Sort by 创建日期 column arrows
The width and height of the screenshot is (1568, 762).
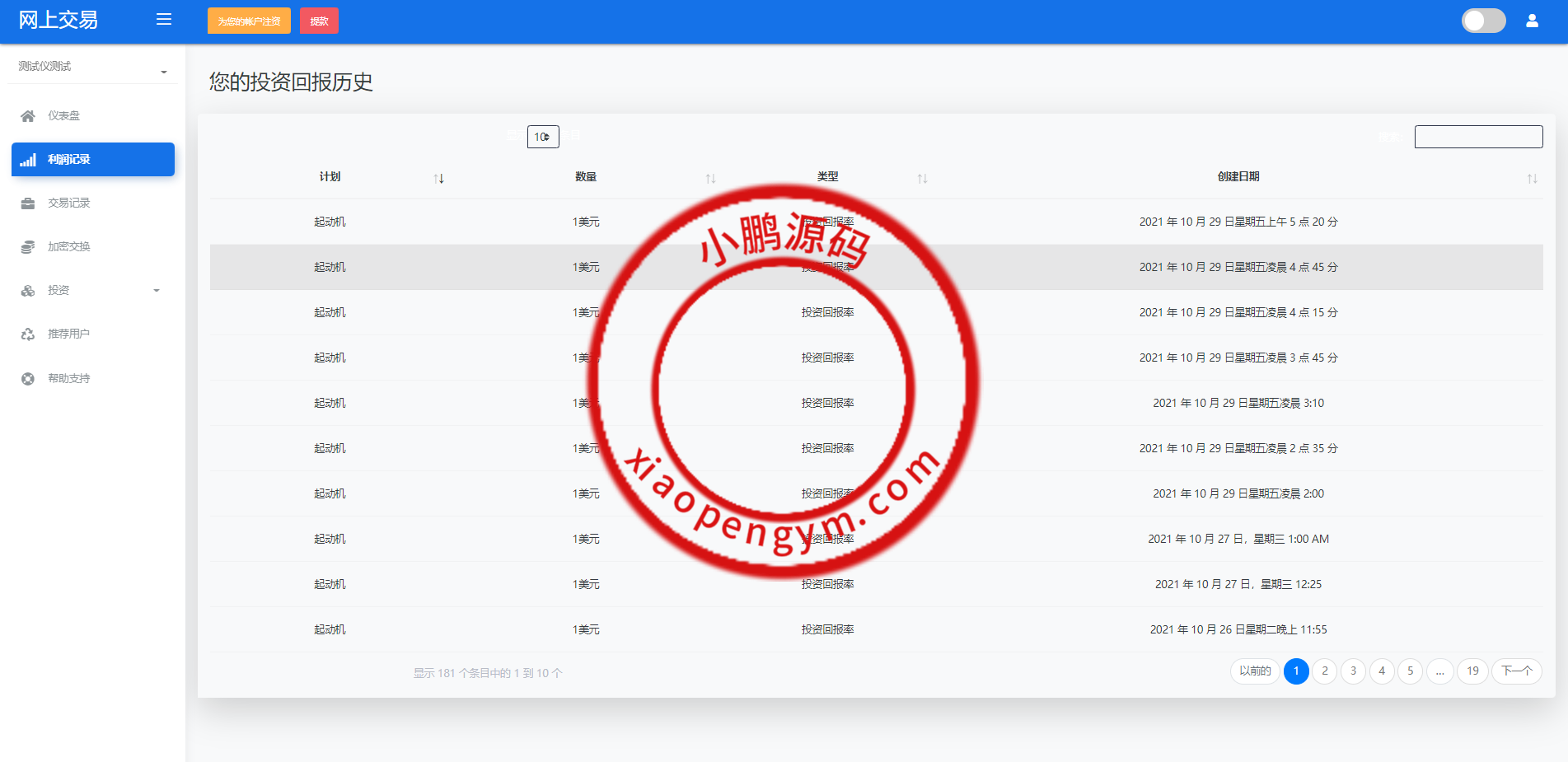click(x=1532, y=178)
